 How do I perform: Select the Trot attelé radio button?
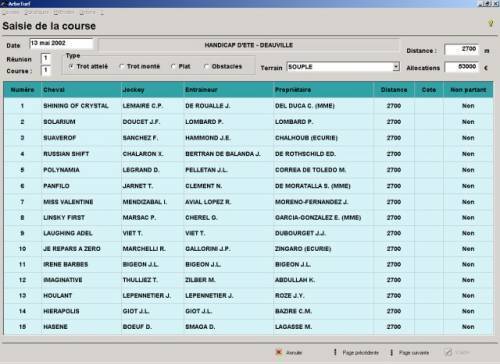[71, 66]
